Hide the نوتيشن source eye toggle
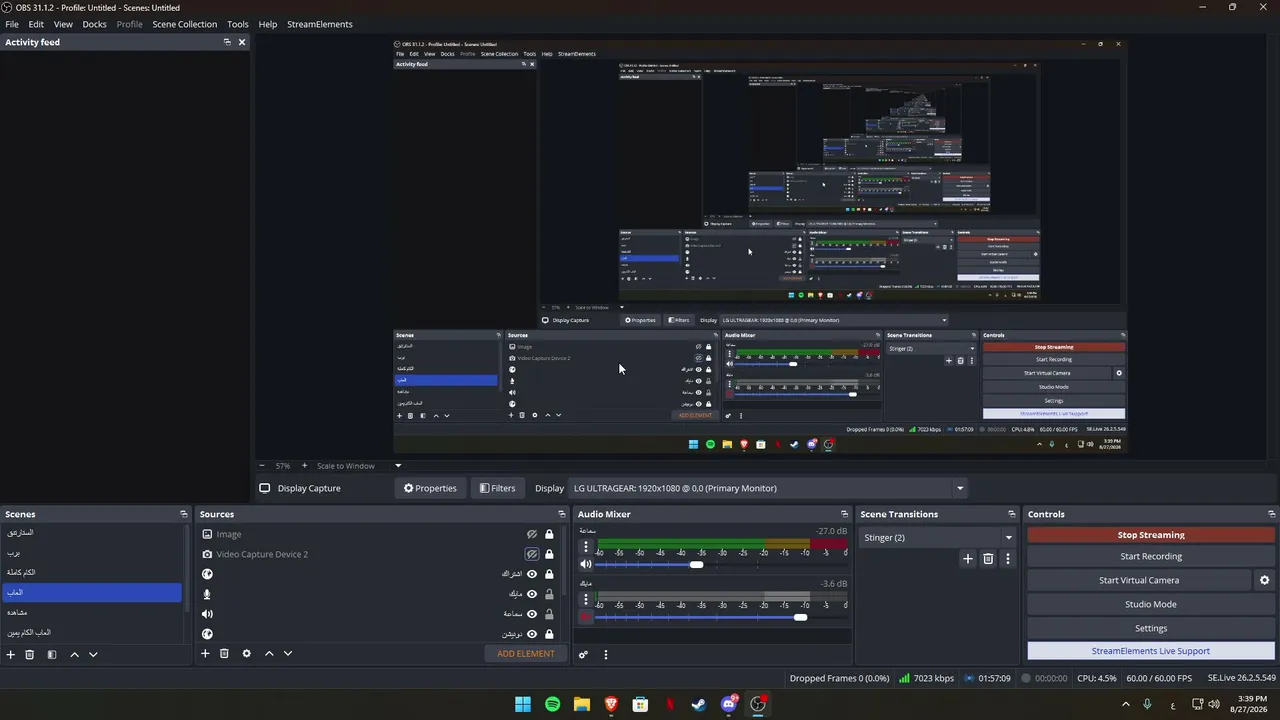The width and height of the screenshot is (1280, 720). point(532,634)
